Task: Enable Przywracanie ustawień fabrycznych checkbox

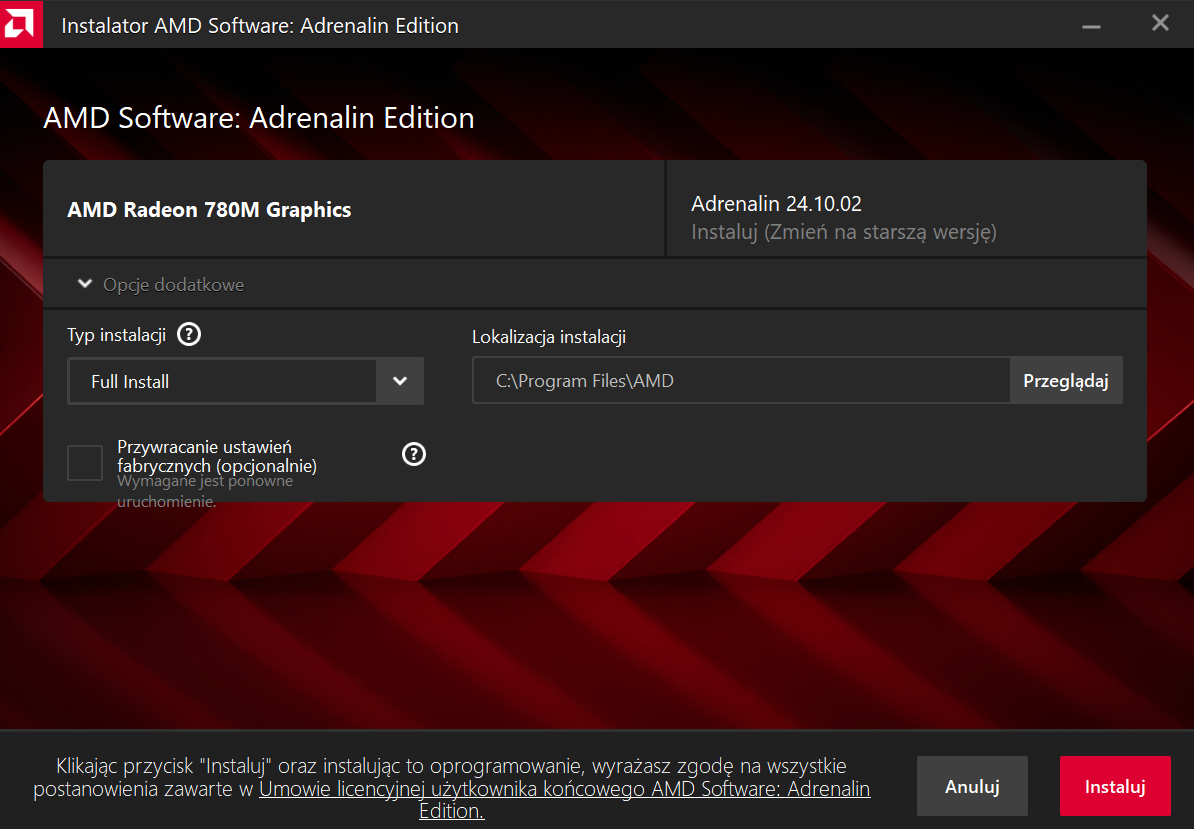Action: [x=85, y=463]
